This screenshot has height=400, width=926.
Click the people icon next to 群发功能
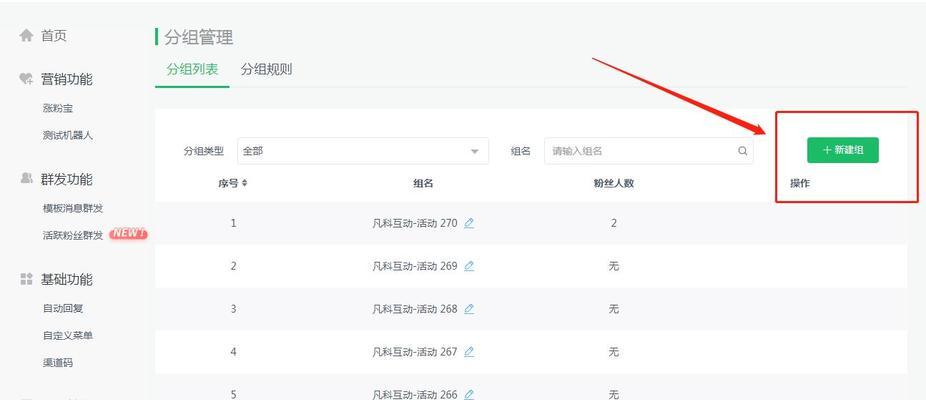[26, 178]
